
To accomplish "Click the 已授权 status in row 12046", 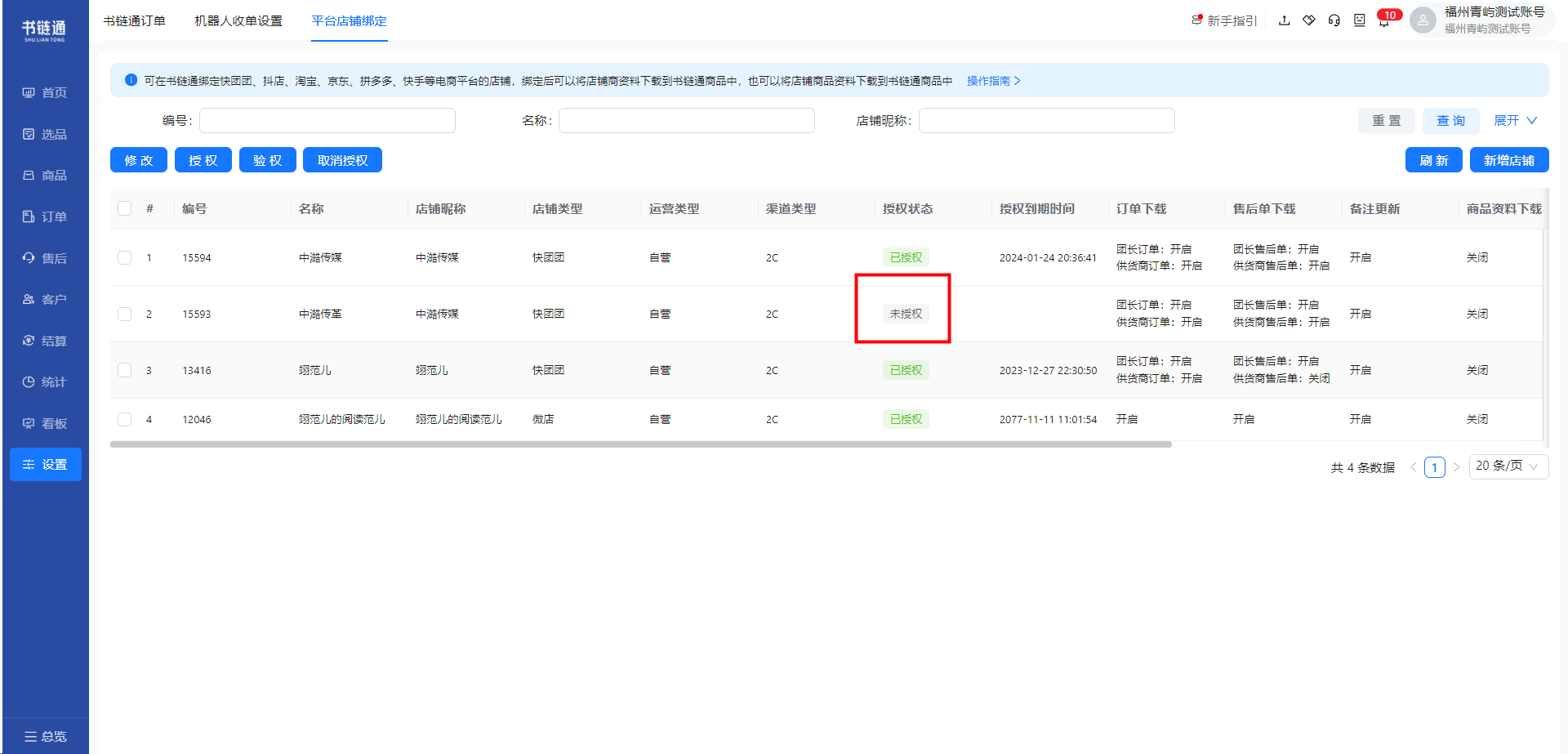I will (906, 419).
